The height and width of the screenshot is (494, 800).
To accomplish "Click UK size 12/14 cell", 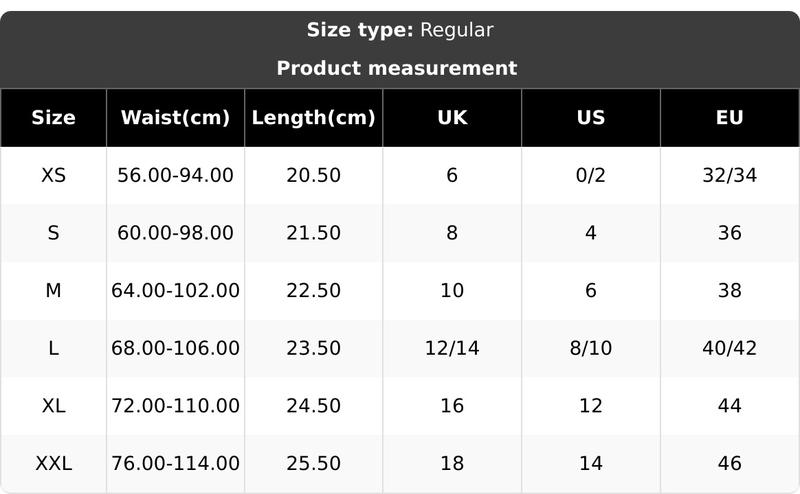I will (x=452, y=348).
